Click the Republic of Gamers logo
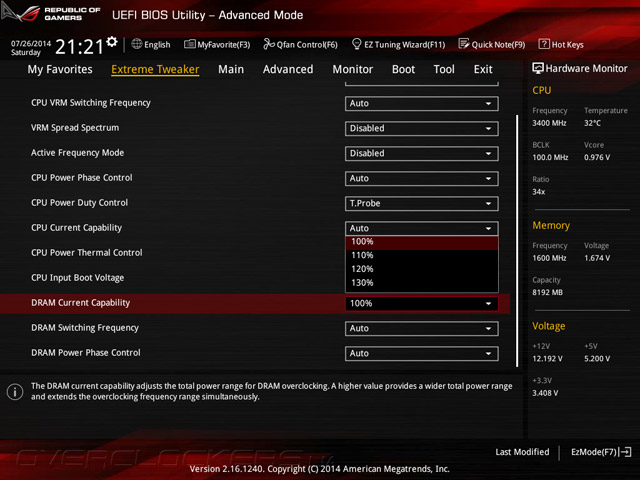This screenshot has height=480, width=640. click(51, 13)
